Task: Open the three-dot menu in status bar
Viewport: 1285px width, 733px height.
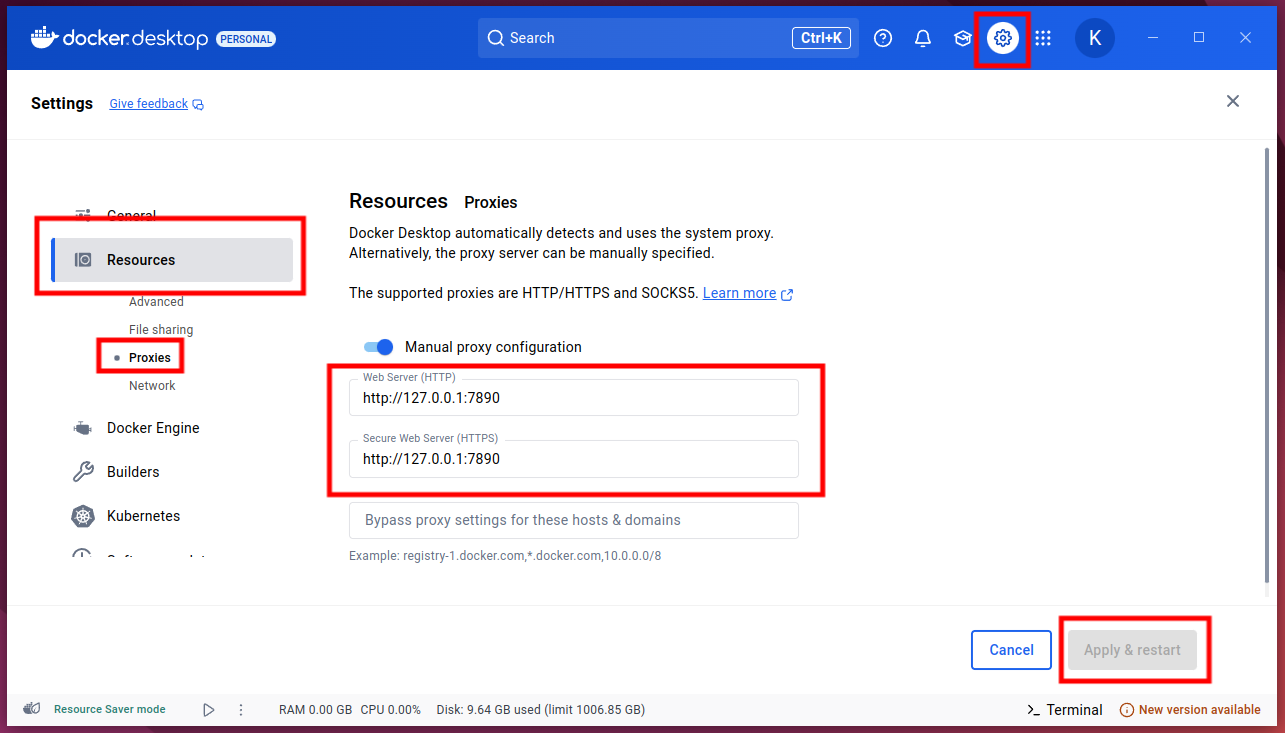Action: point(241,710)
